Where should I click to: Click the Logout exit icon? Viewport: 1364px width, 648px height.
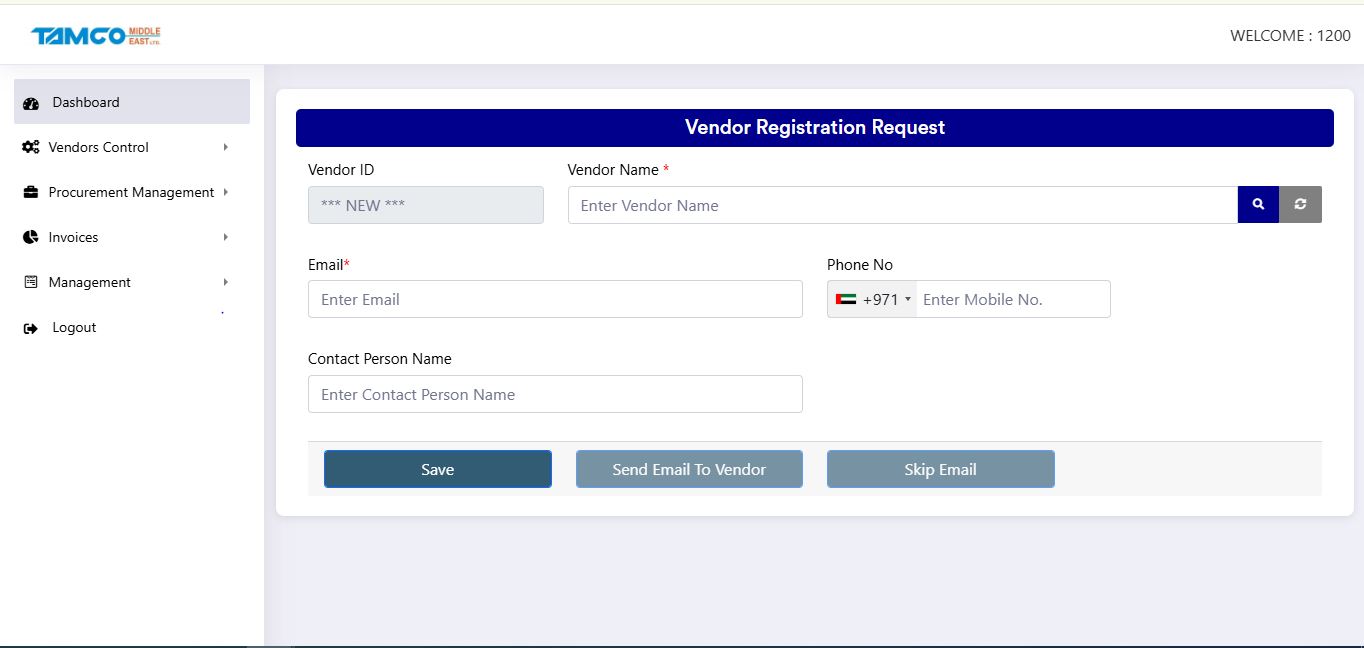coord(30,327)
